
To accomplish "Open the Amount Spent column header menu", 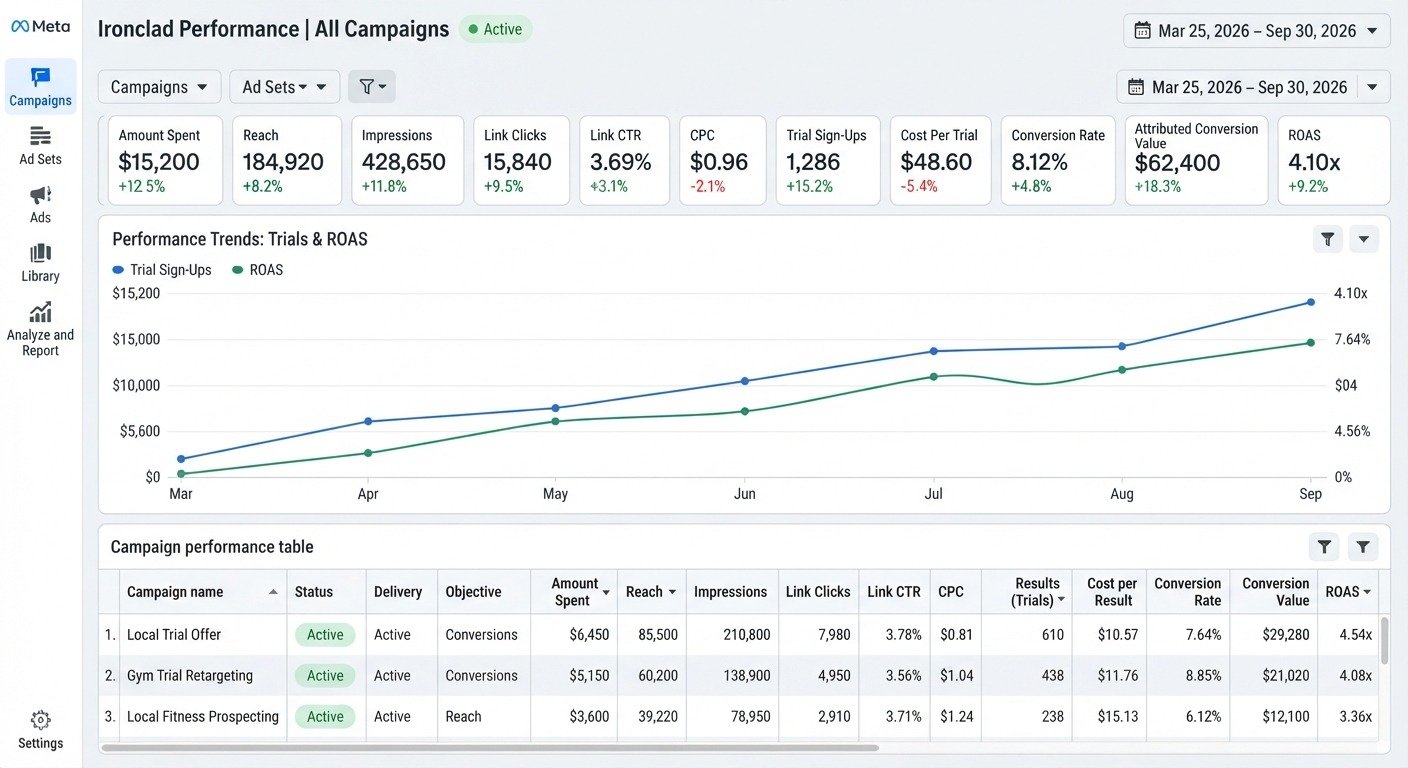I will pos(606,593).
